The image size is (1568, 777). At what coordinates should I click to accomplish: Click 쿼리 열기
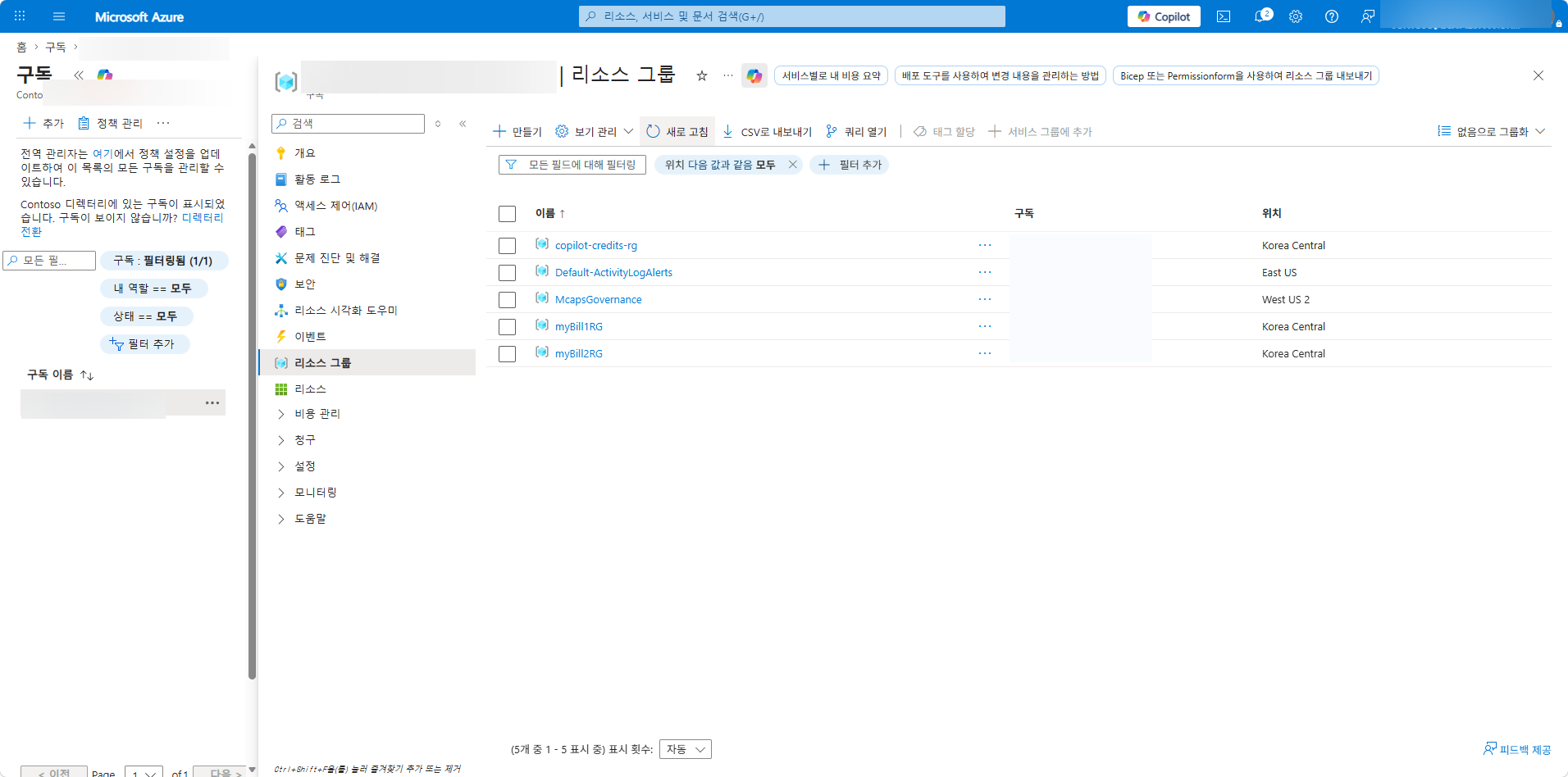coord(856,132)
